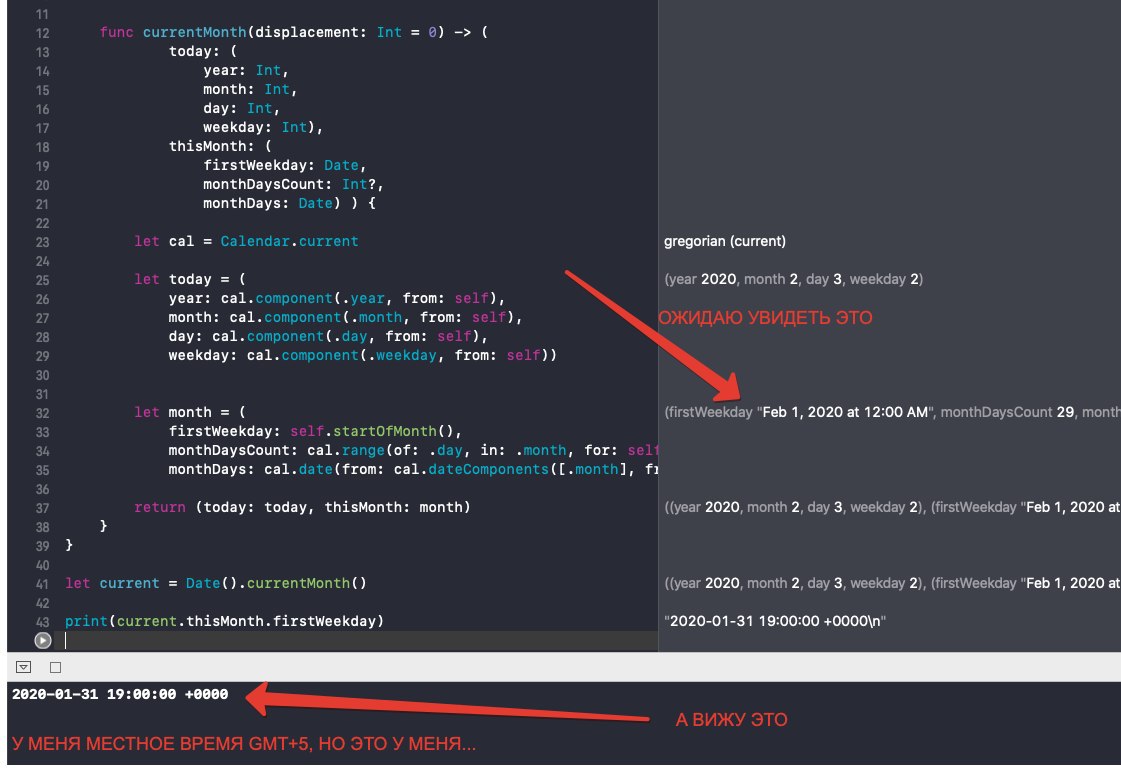
Task: Click line number 32 in gutter
Action: pos(42,413)
